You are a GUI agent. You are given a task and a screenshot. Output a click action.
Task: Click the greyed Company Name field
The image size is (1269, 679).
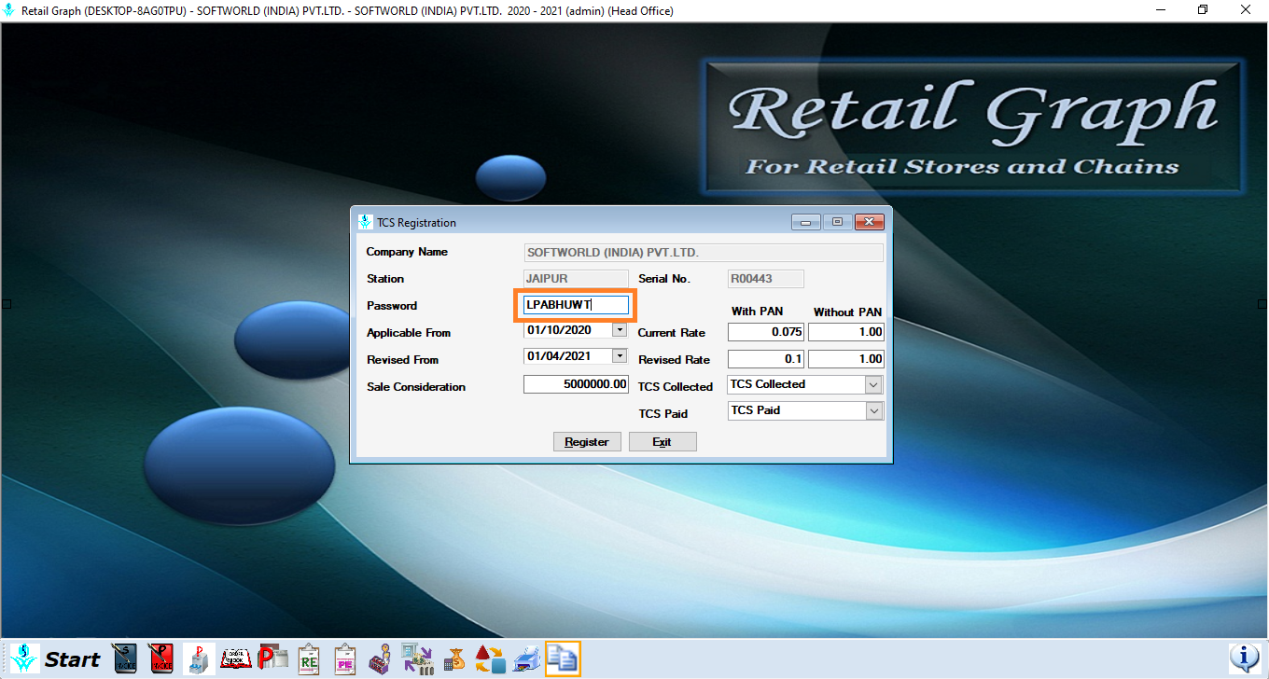click(x=704, y=252)
